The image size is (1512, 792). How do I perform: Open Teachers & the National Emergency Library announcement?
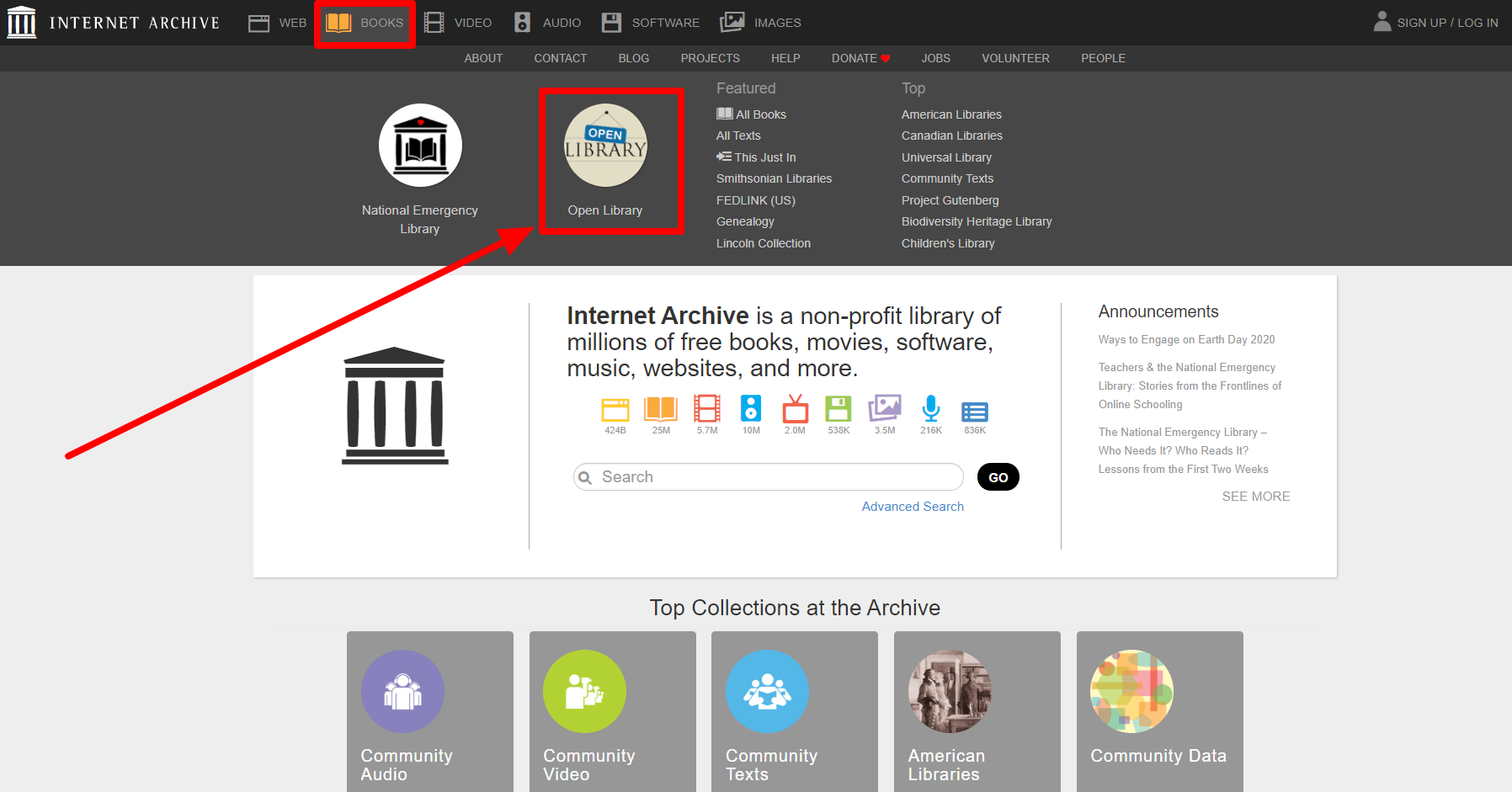click(1190, 385)
